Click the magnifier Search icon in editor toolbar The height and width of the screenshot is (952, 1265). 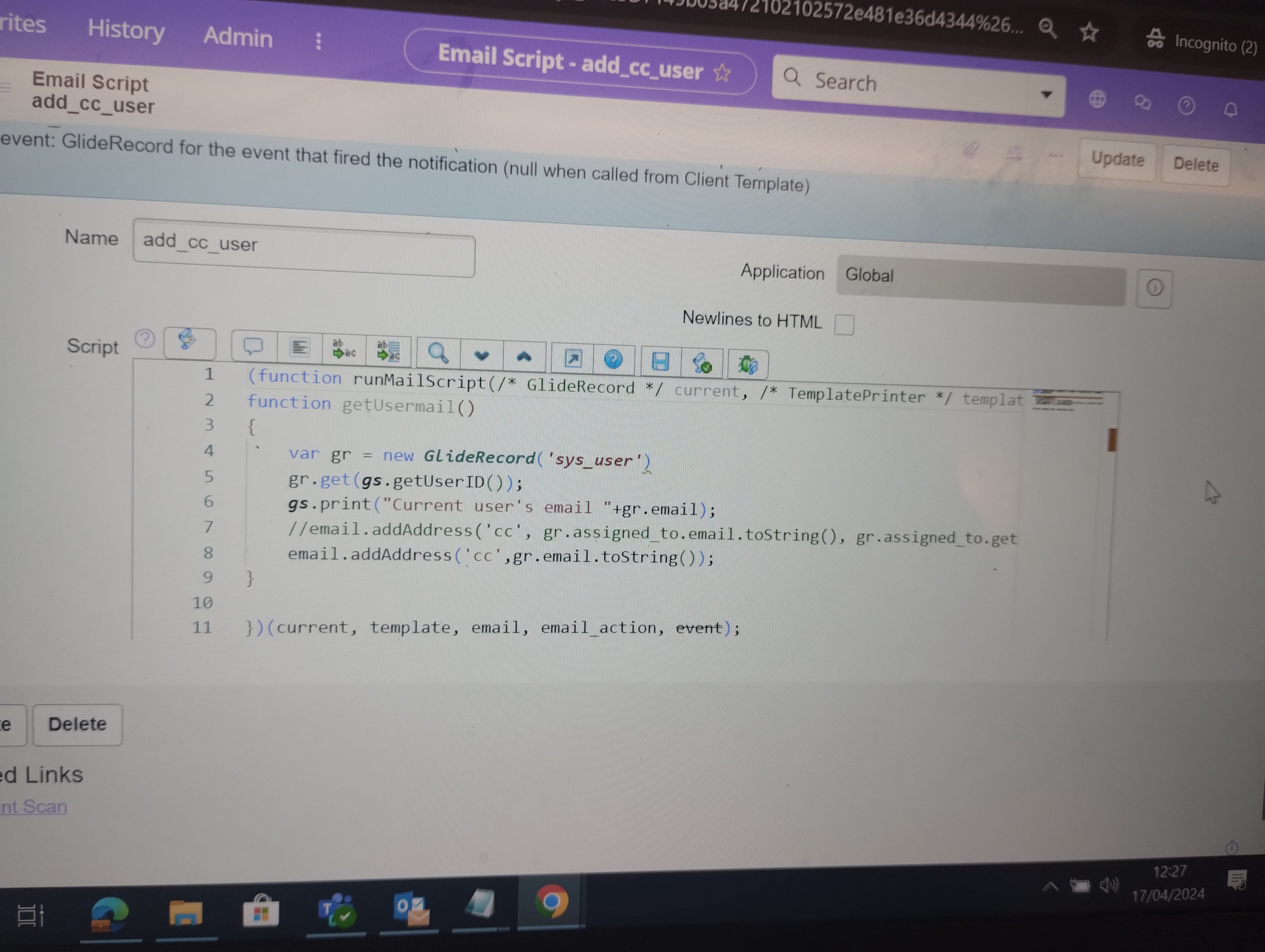pos(438,353)
